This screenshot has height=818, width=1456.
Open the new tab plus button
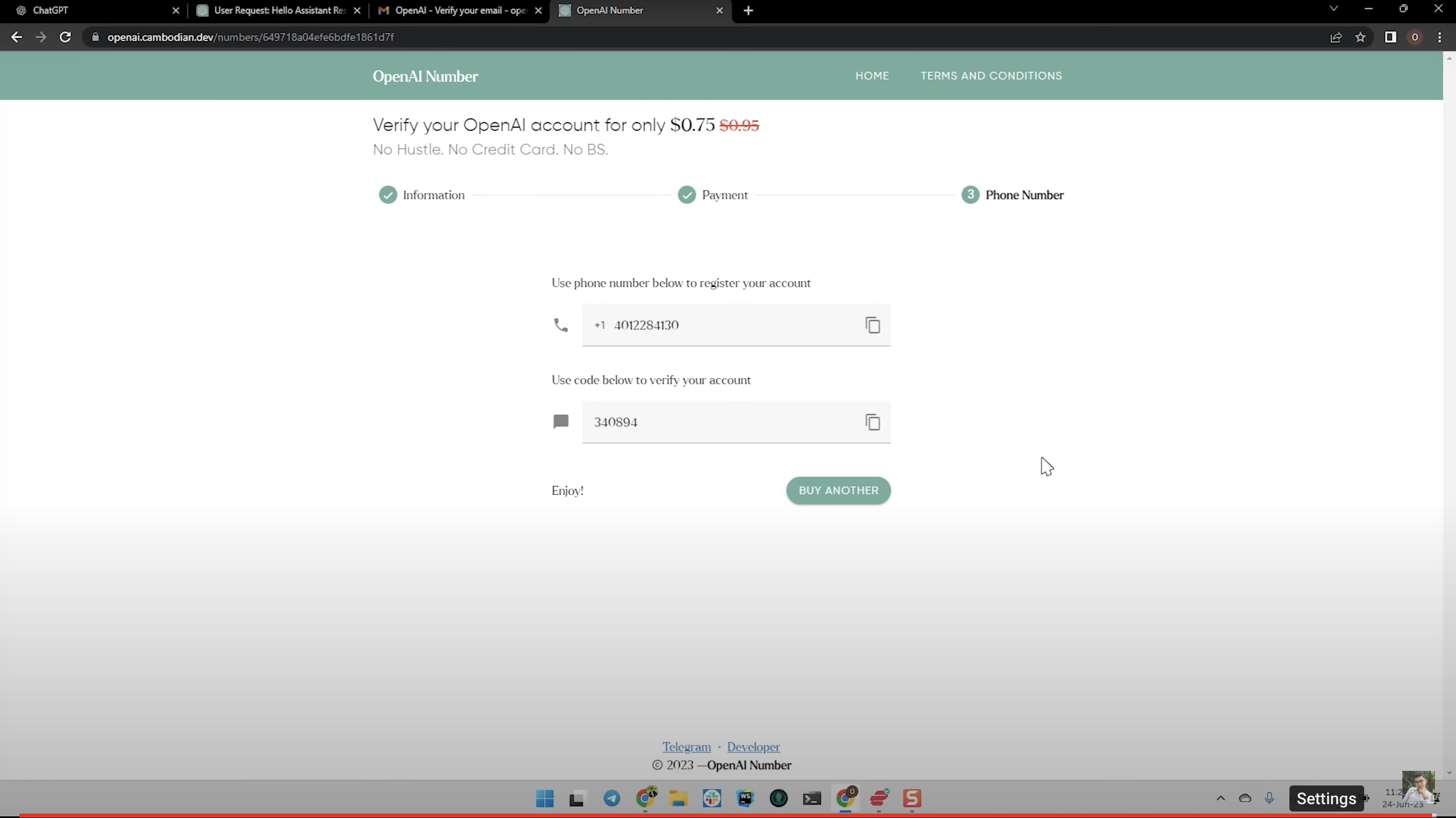tap(748, 11)
